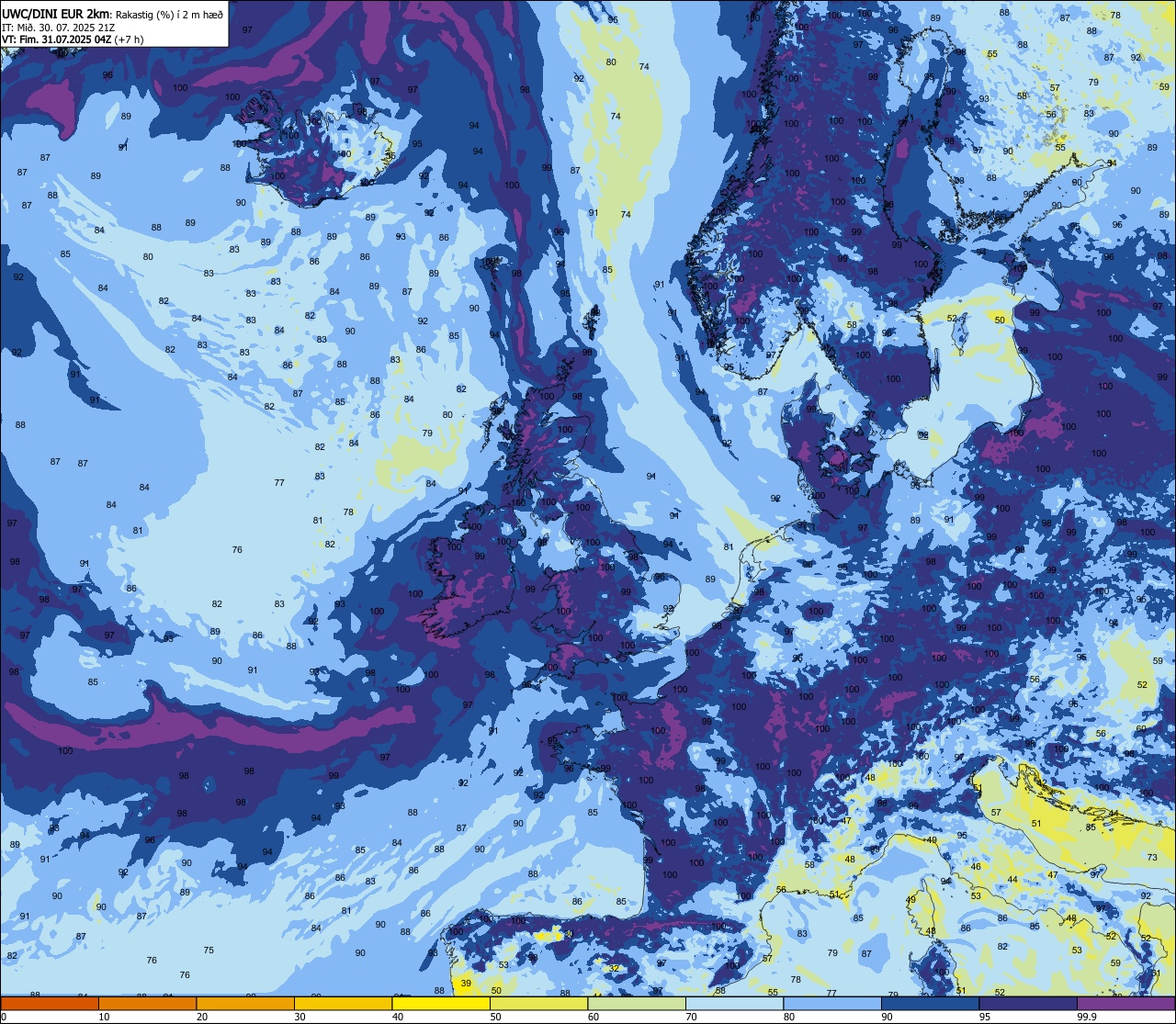Image resolution: width=1176 pixels, height=1024 pixels.
Task: Click the '95' legend scale label
Action: point(985,1017)
